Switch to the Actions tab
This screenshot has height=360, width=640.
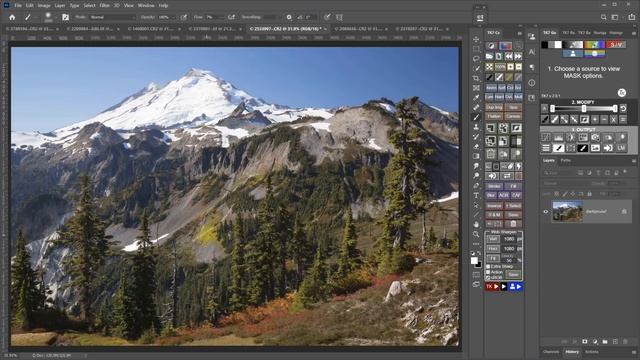[x=592, y=352]
